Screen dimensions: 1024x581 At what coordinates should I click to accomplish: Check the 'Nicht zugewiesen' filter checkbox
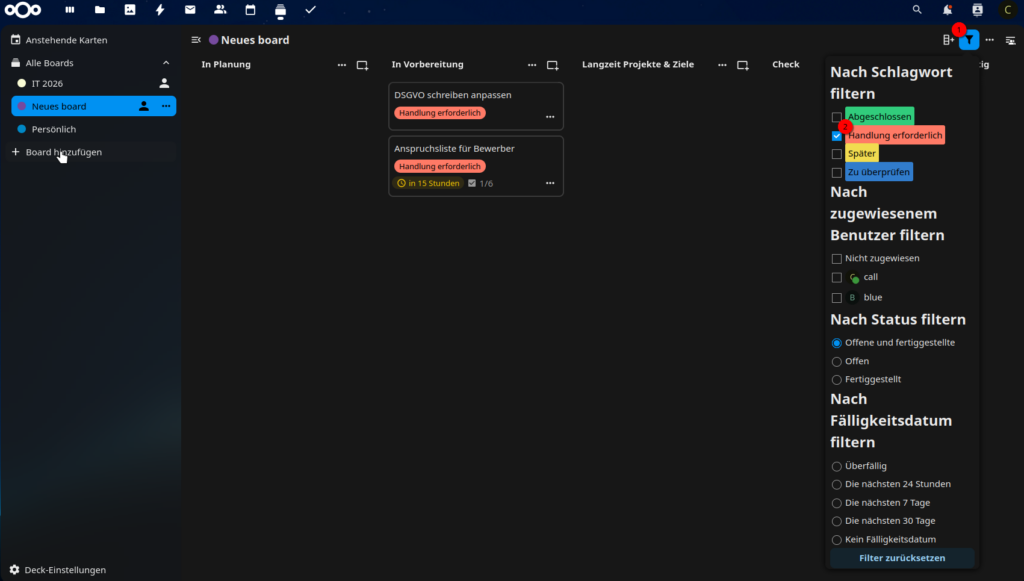pyautogui.click(x=837, y=259)
